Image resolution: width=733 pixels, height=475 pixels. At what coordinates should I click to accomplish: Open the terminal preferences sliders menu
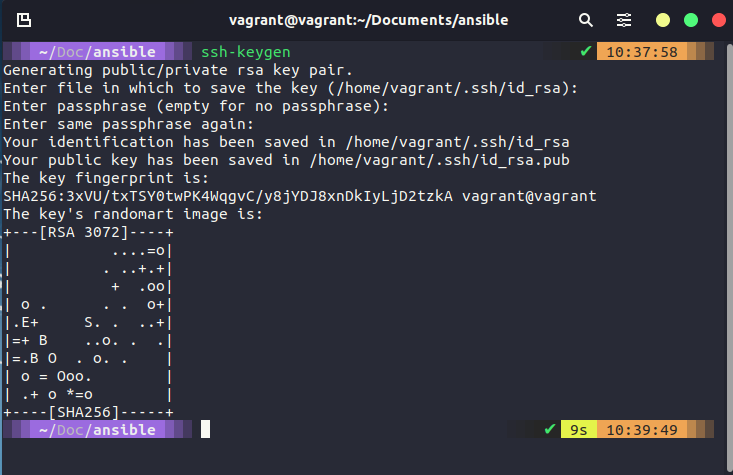click(x=624, y=20)
